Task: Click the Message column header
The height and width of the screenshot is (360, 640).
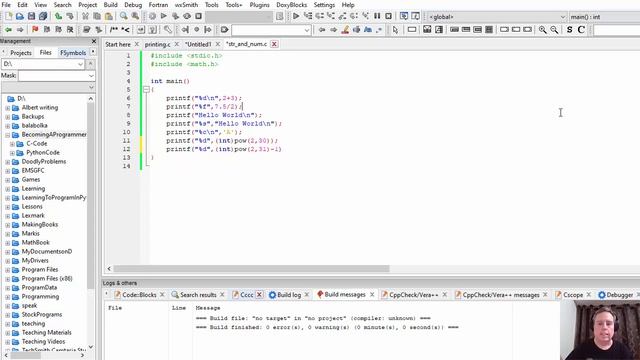Action: click(208, 308)
